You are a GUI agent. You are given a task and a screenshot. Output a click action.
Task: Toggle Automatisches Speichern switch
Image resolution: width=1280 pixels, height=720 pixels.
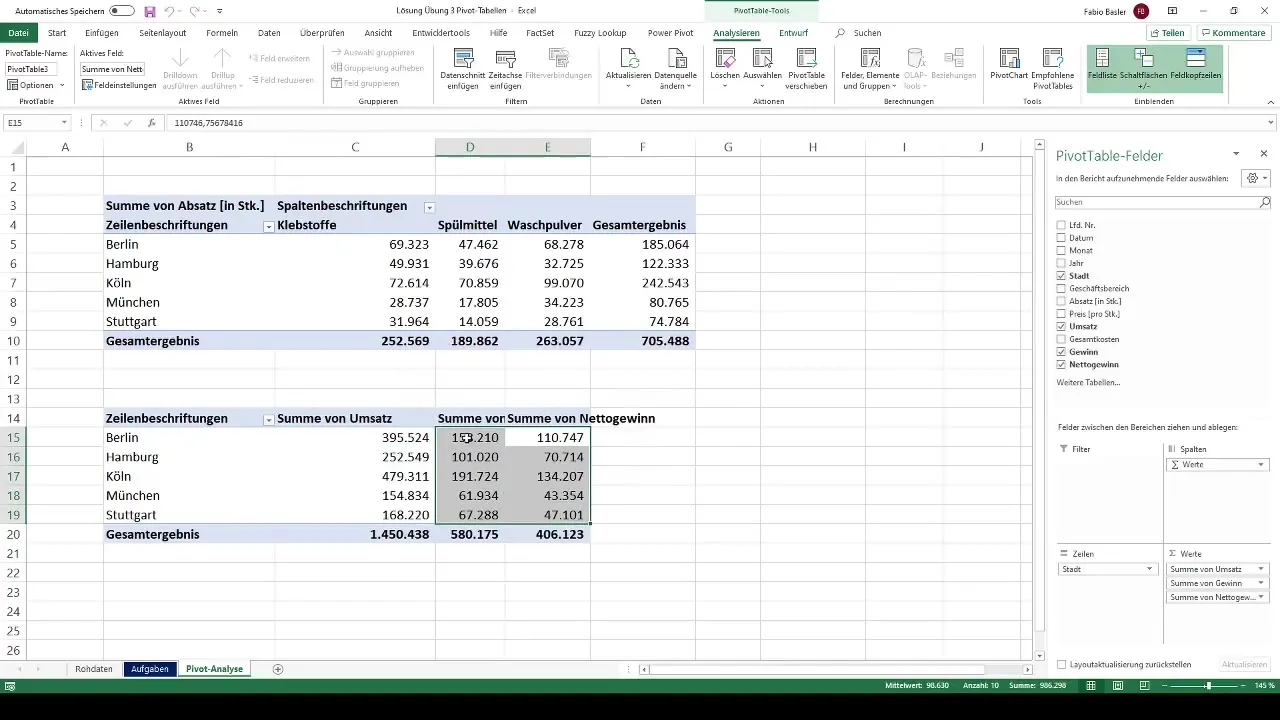(123, 11)
